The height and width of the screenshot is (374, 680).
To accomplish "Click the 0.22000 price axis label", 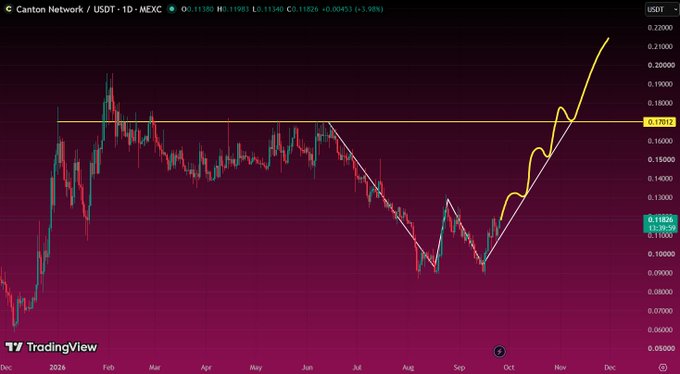I will 661,27.
